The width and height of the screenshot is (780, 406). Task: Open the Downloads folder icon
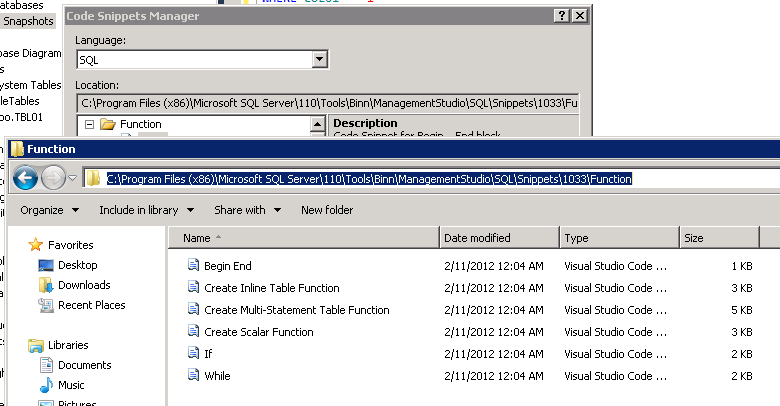[46, 285]
